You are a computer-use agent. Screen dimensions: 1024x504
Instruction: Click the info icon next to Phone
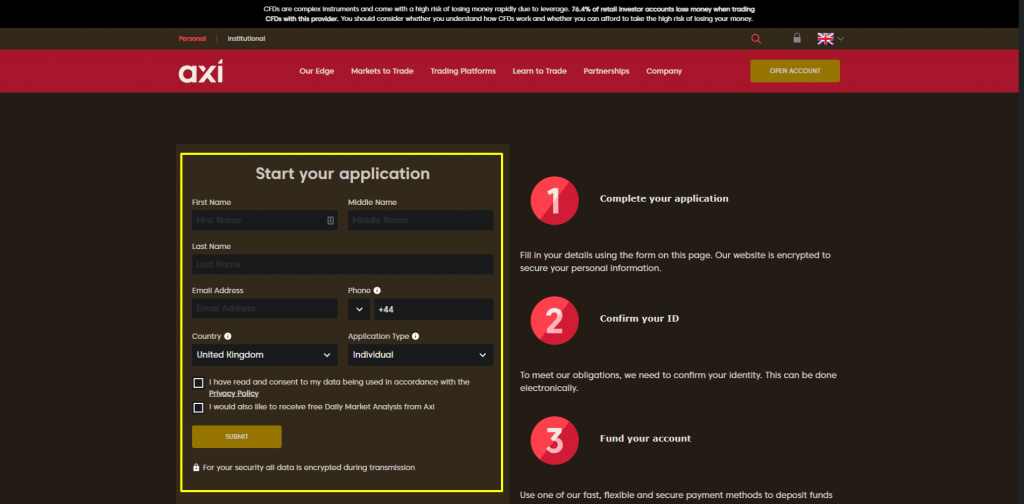coord(377,291)
